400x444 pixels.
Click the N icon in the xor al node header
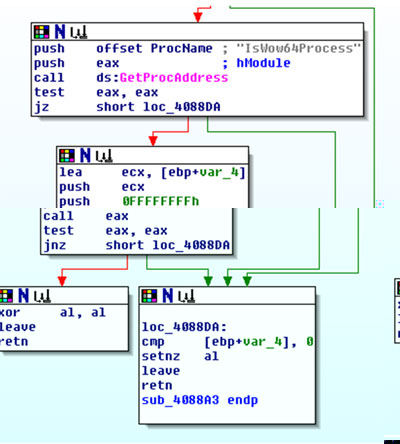pyautogui.click(x=24, y=296)
